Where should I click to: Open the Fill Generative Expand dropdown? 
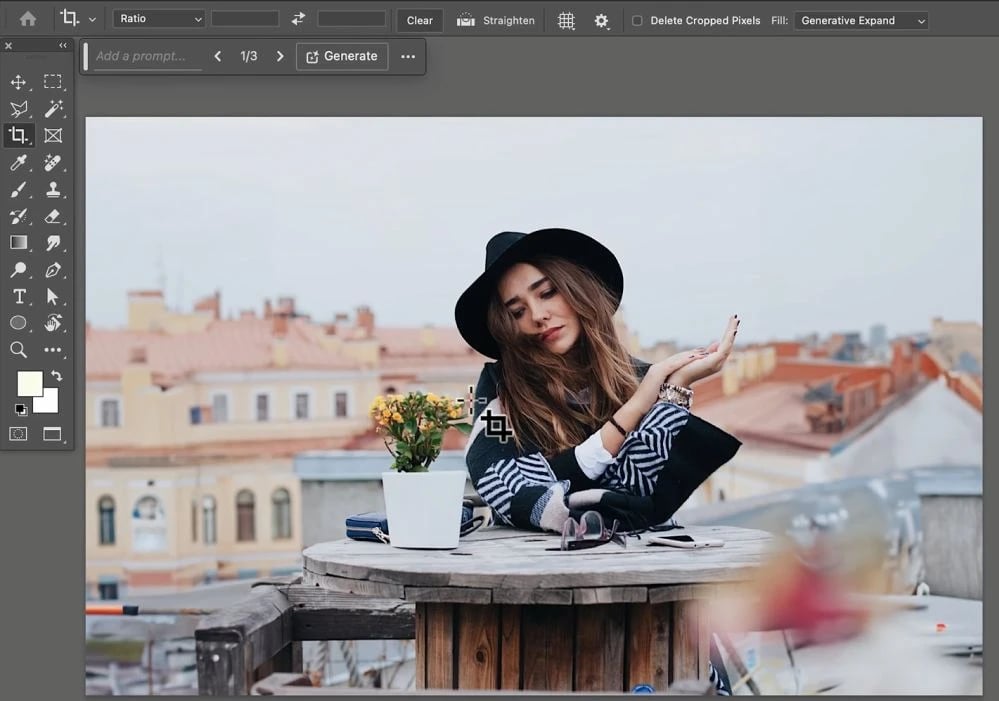(x=861, y=20)
